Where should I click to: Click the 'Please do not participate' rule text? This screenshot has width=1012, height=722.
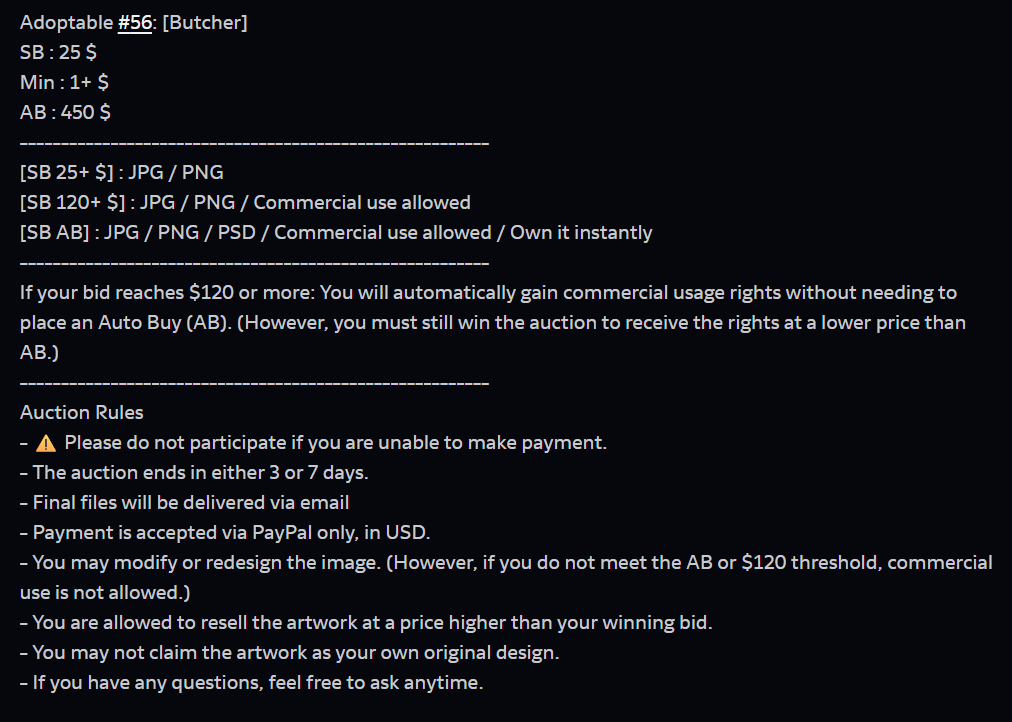(x=336, y=443)
